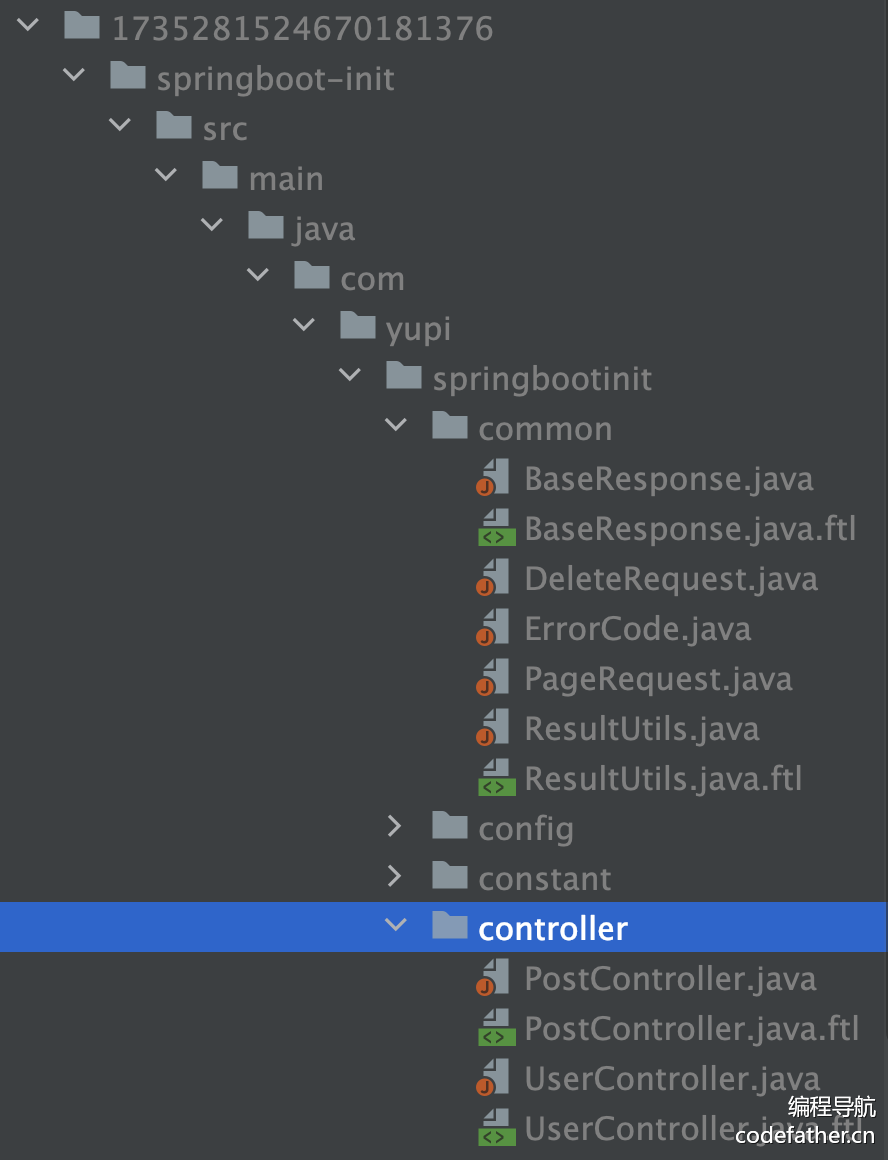
Task: Select the springbootinit package folder
Action: click(x=542, y=379)
